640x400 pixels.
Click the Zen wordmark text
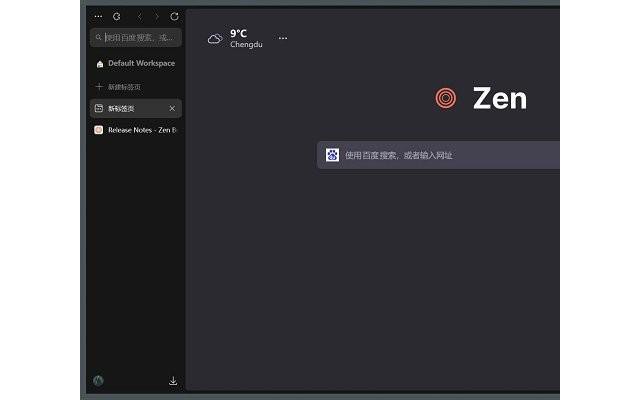point(500,98)
